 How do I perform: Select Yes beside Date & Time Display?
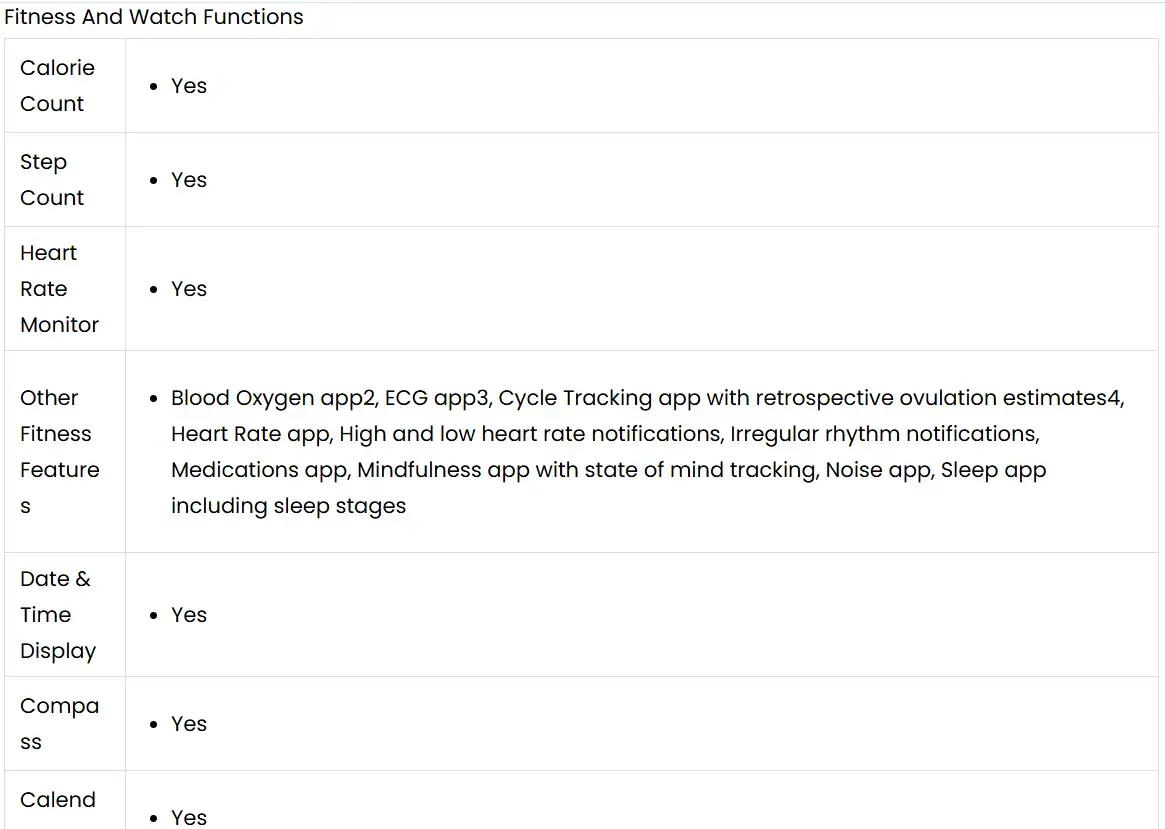coord(188,615)
